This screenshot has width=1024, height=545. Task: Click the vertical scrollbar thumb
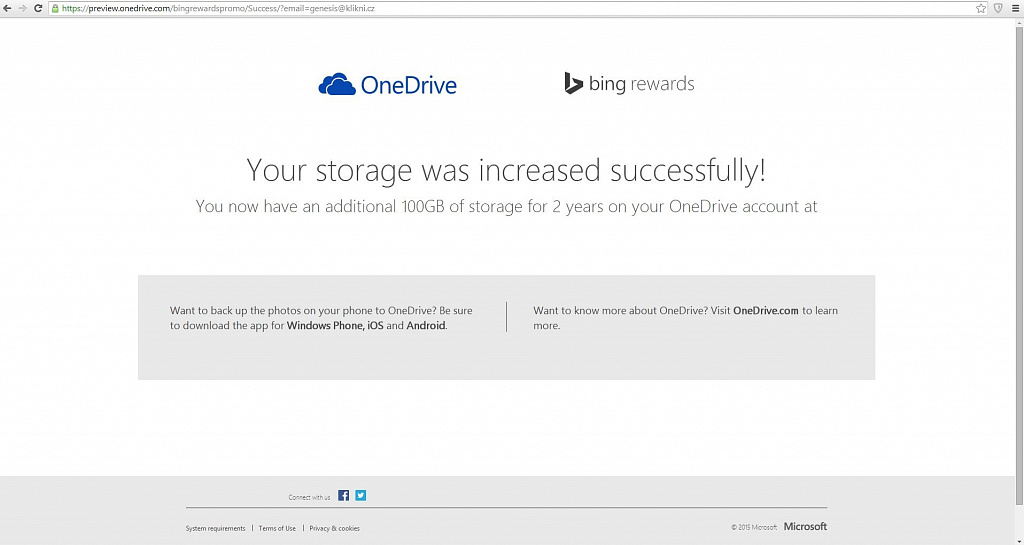[x=1019, y=264]
